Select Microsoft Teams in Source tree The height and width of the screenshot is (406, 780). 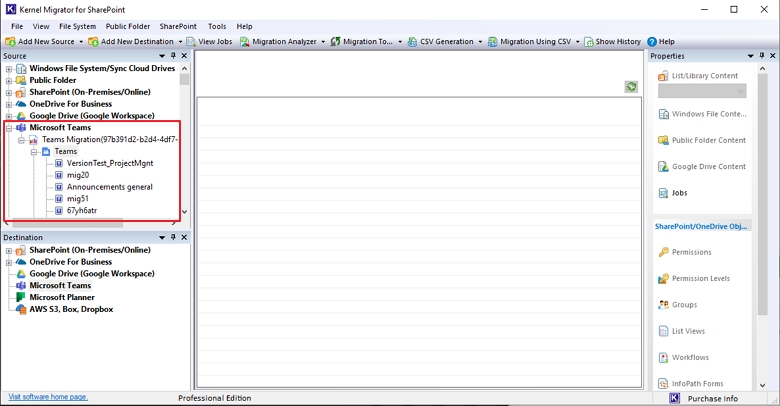pyautogui.click(x=60, y=128)
